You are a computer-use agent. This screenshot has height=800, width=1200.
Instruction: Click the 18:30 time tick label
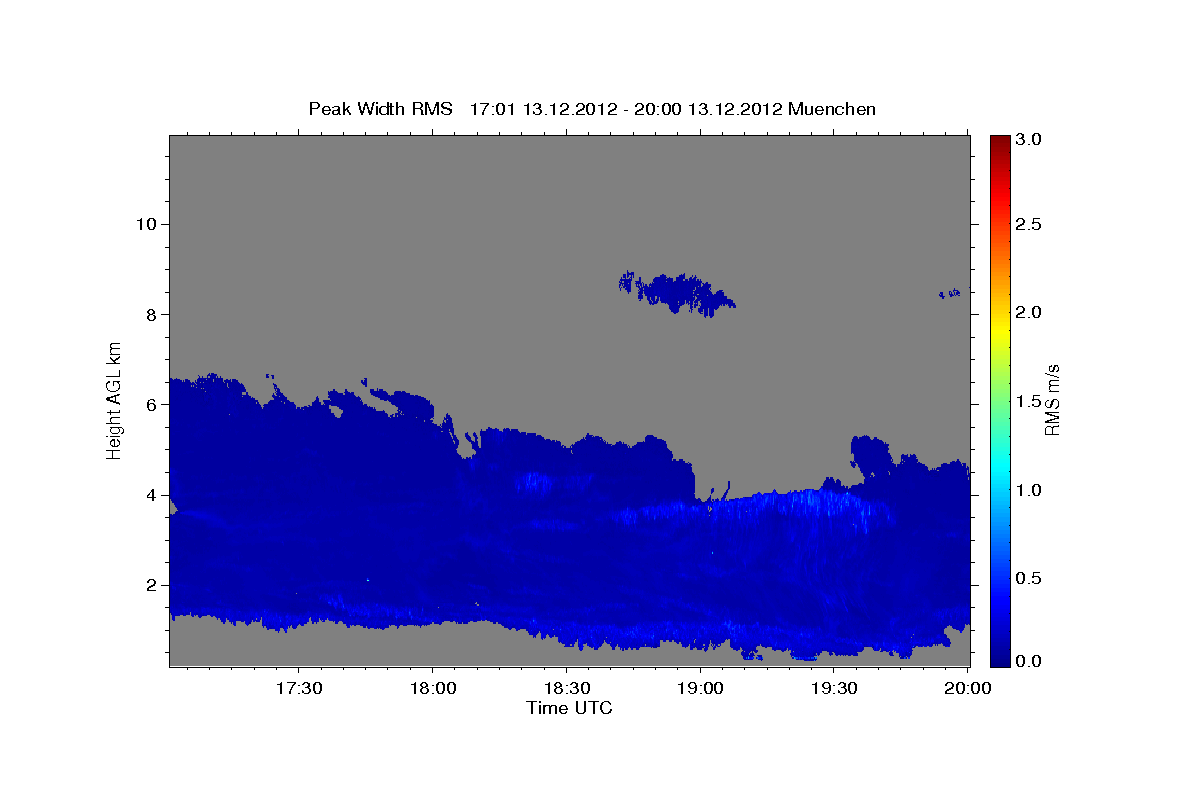click(566, 689)
